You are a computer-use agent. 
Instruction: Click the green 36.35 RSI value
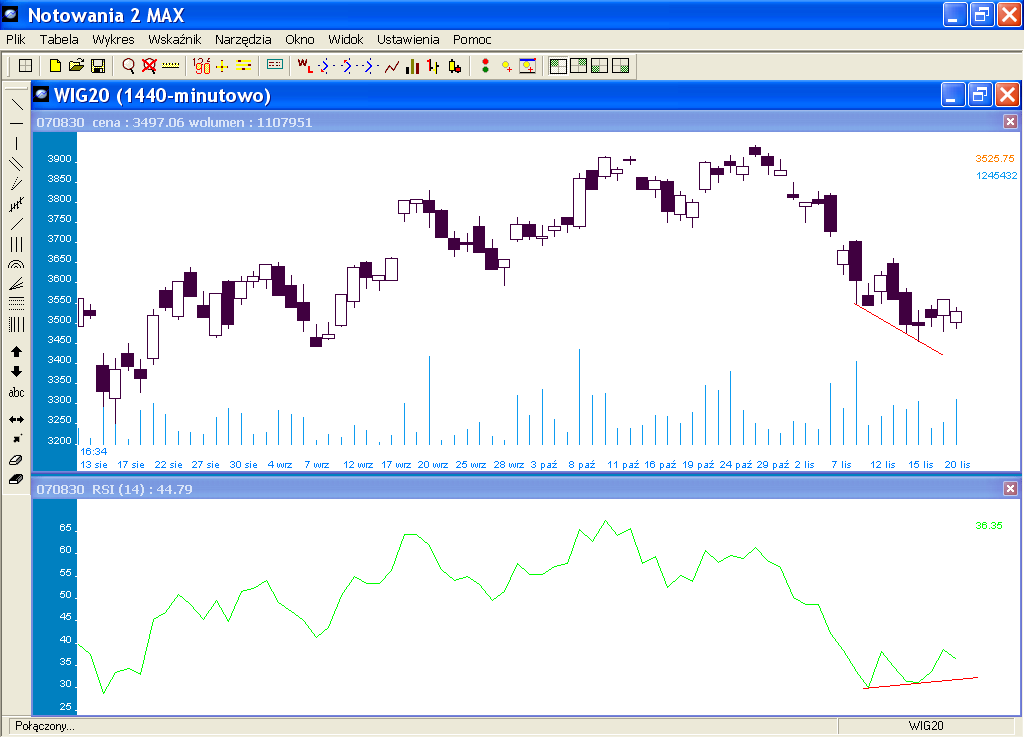click(x=989, y=525)
